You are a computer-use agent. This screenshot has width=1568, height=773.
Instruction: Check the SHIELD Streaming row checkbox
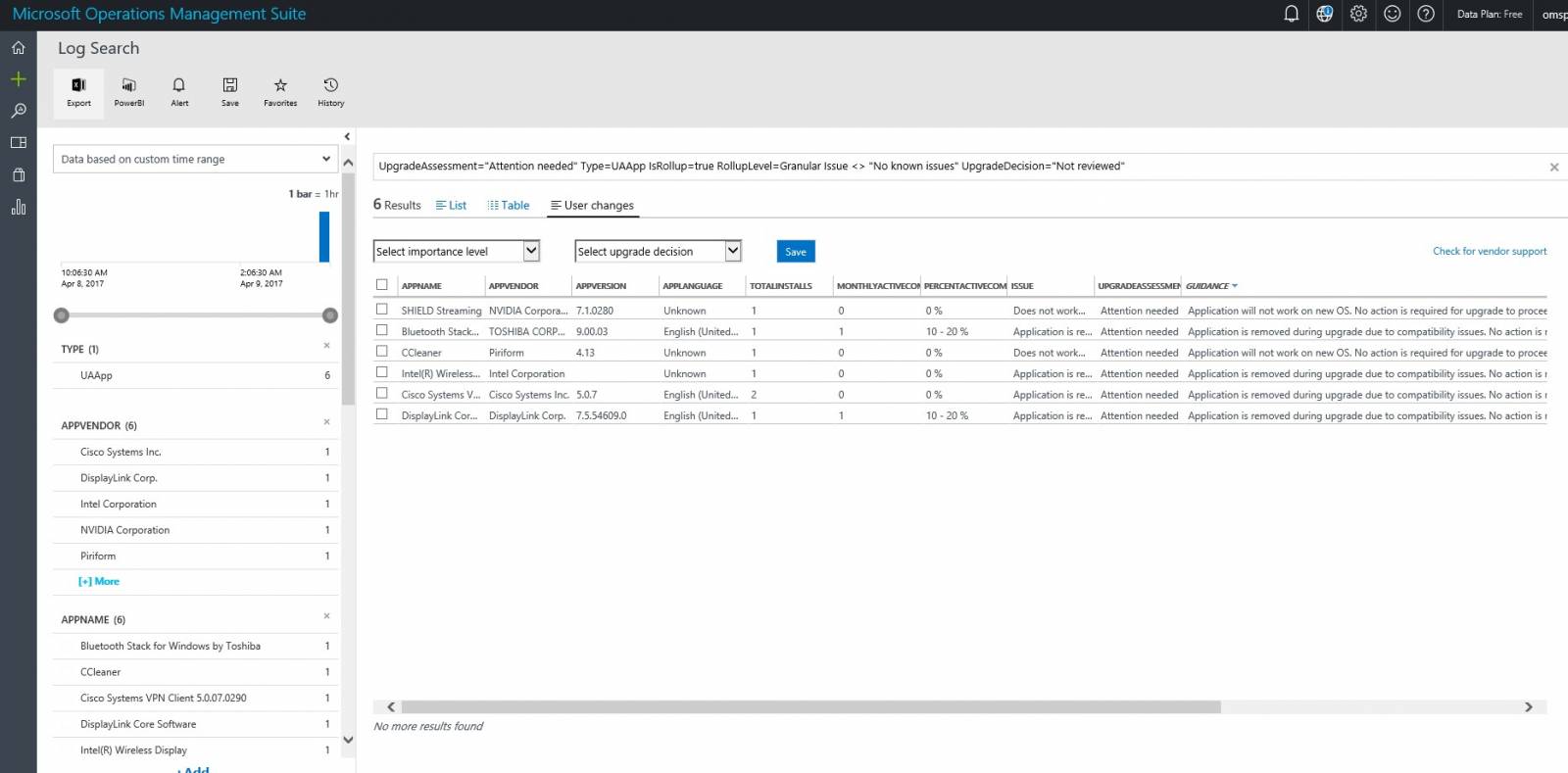tap(382, 310)
